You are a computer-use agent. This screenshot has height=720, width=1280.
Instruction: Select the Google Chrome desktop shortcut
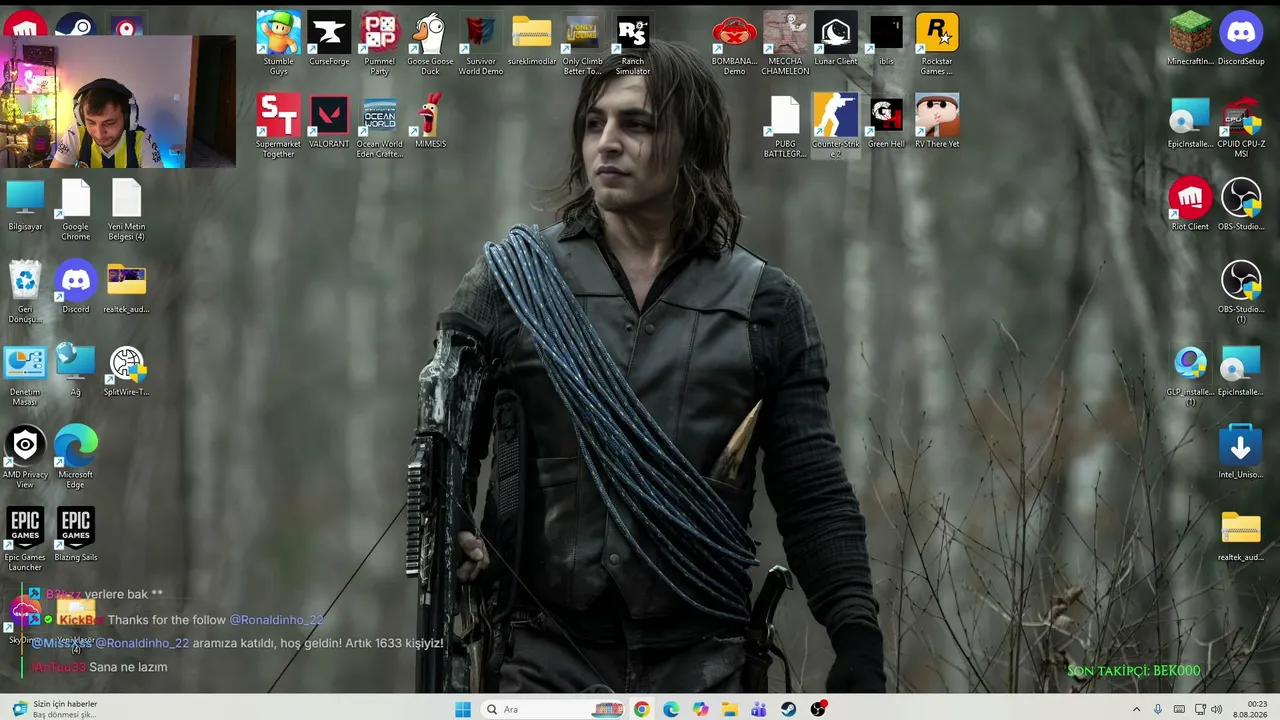(x=76, y=209)
